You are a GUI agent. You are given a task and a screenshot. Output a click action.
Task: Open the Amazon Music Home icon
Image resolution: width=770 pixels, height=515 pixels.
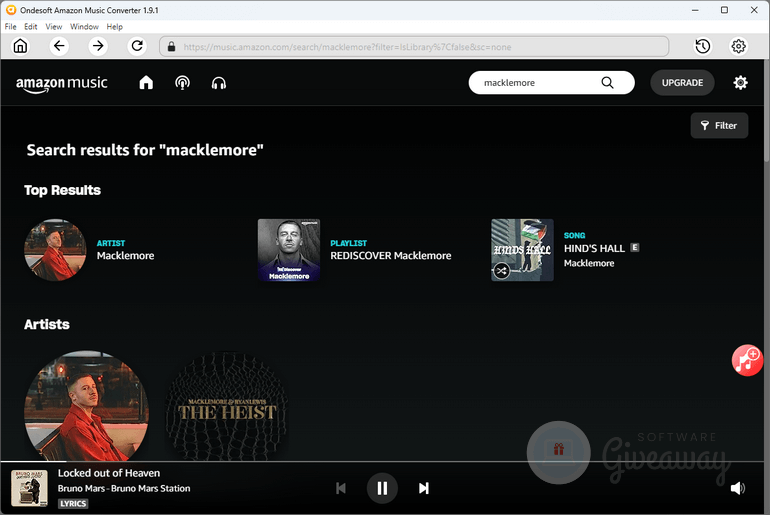(146, 82)
